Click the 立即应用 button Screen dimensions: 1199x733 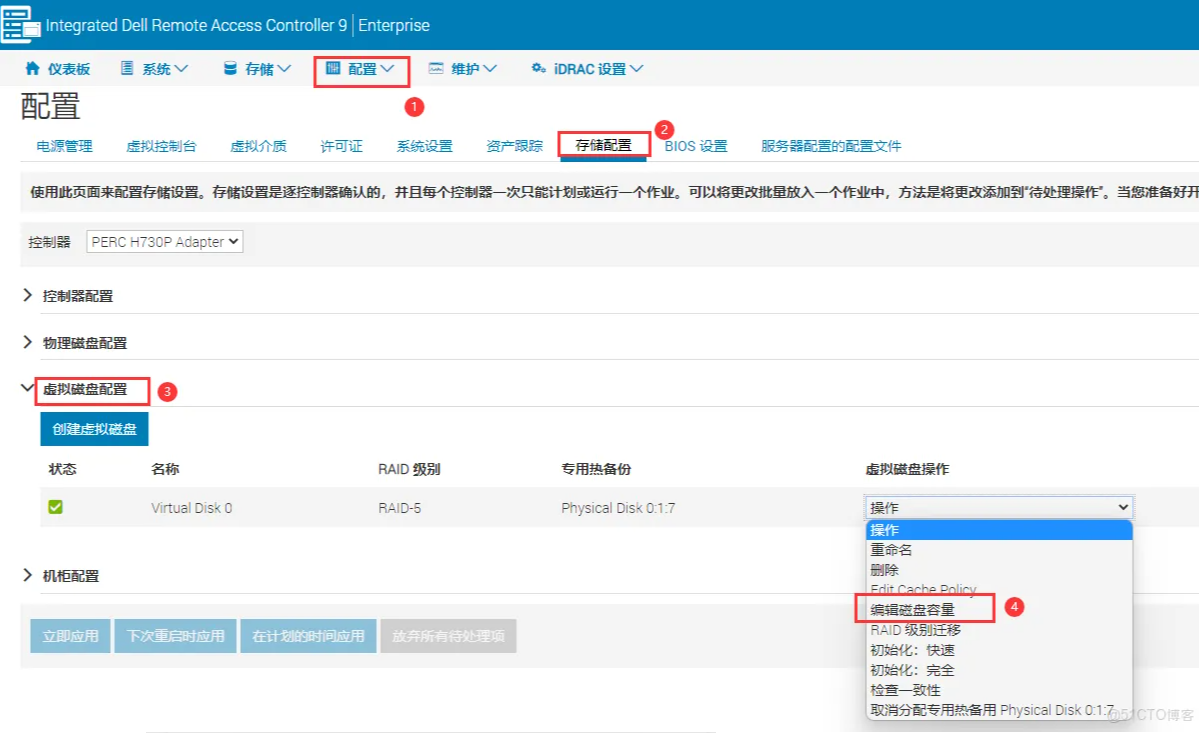click(71, 636)
